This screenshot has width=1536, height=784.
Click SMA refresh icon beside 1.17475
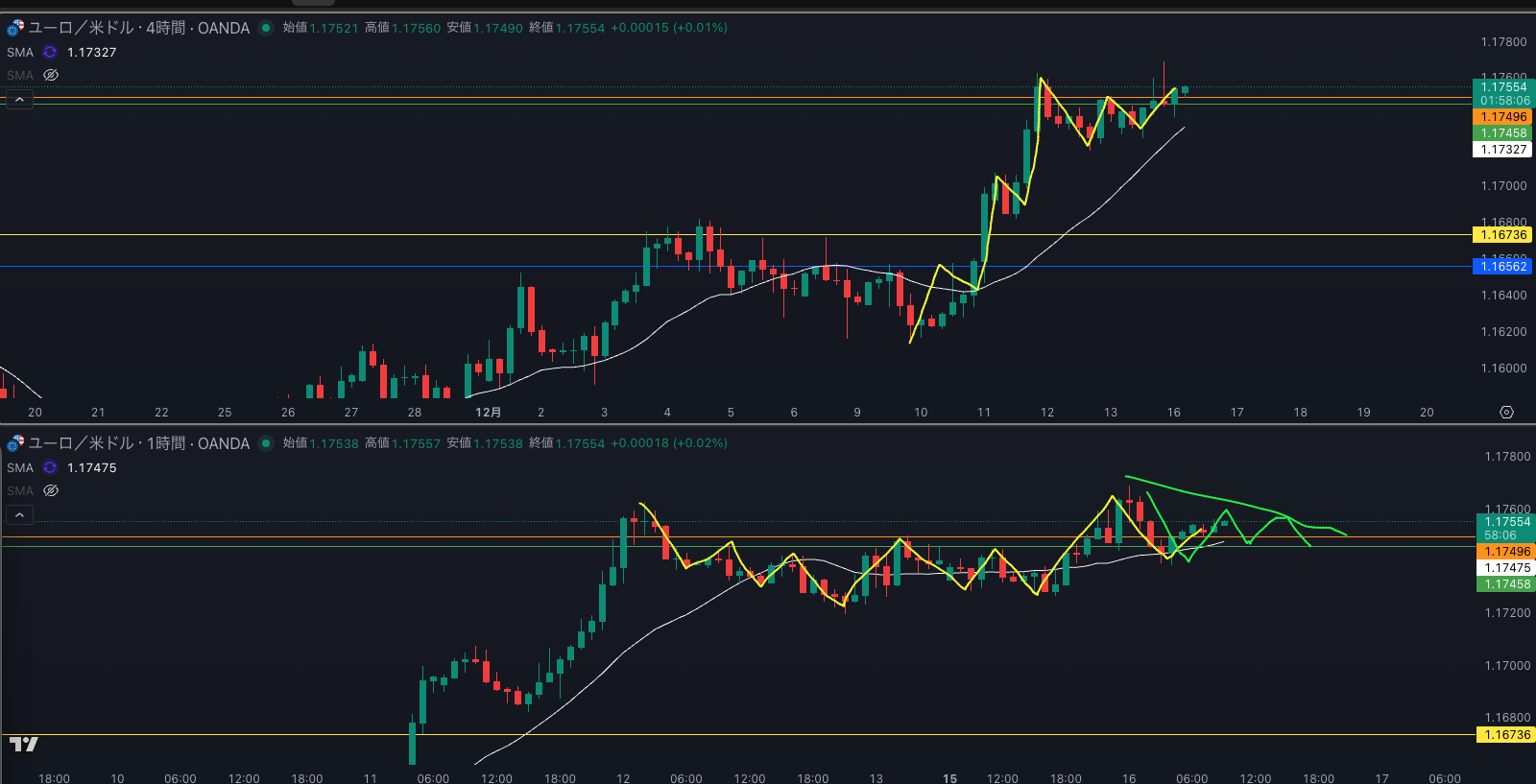pyautogui.click(x=50, y=468)
